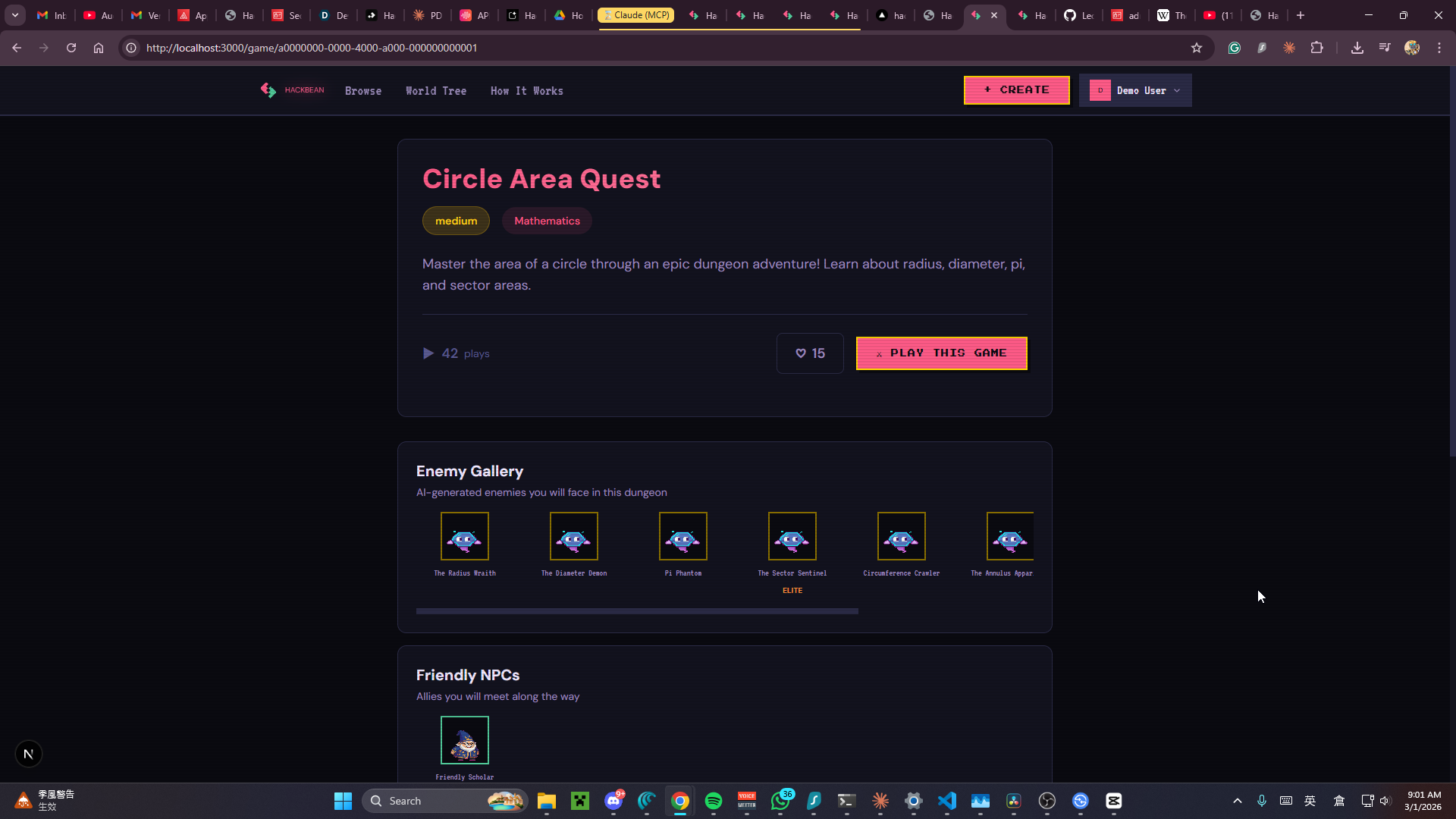This screenshot has height=819, width=1456.
Task: Click the Play This Game button
Action: coord(941,353)
